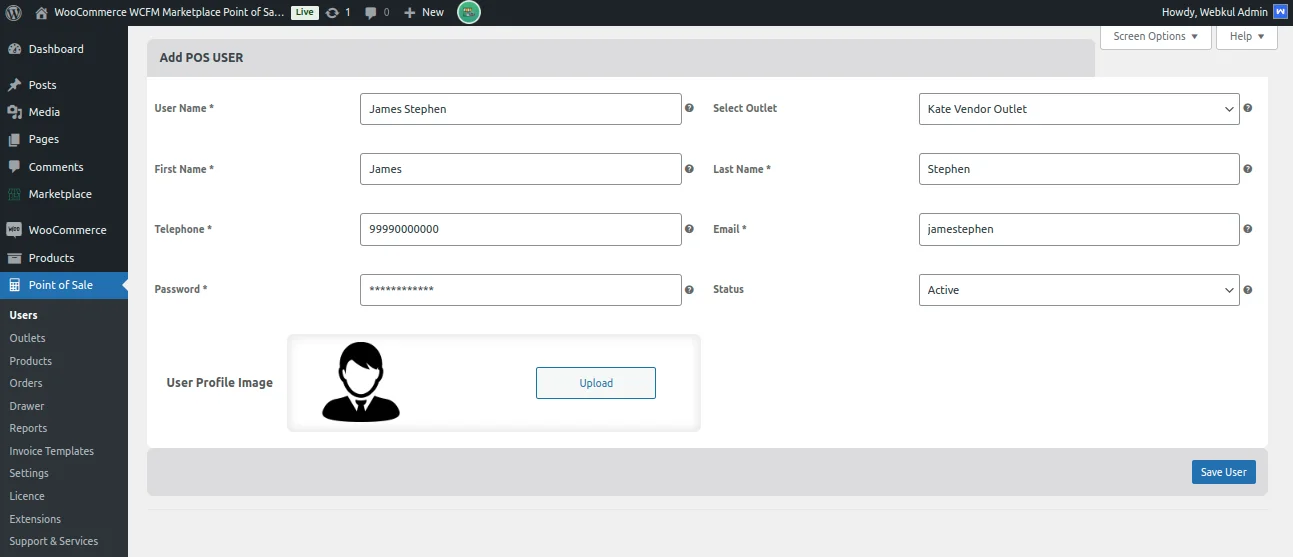Click the Posts pin icon in sidebar
The height and width of the screenshot is (557, 1293).
pos(14,85)
